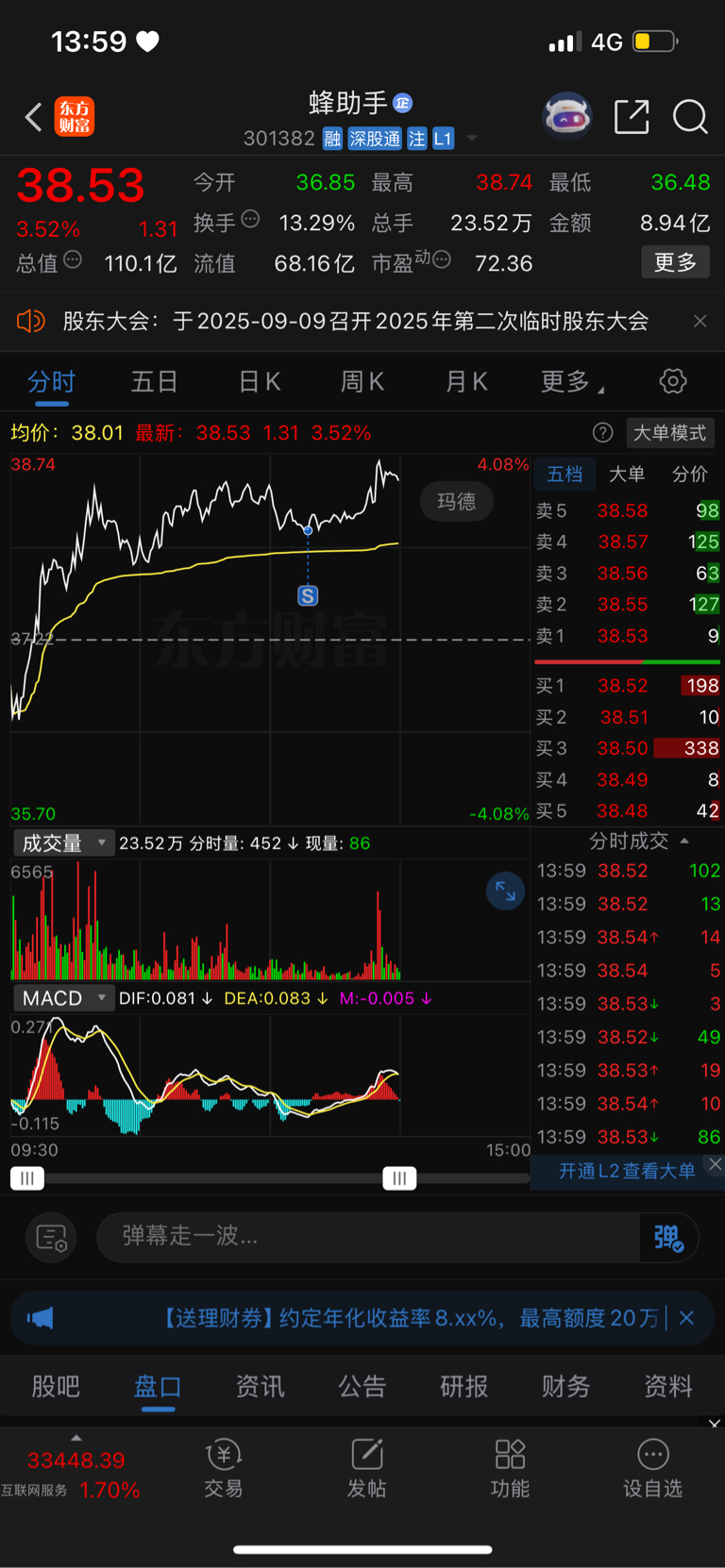Tap the 注 registration tag
This screenshot has width=725, height=1568.
417,140
